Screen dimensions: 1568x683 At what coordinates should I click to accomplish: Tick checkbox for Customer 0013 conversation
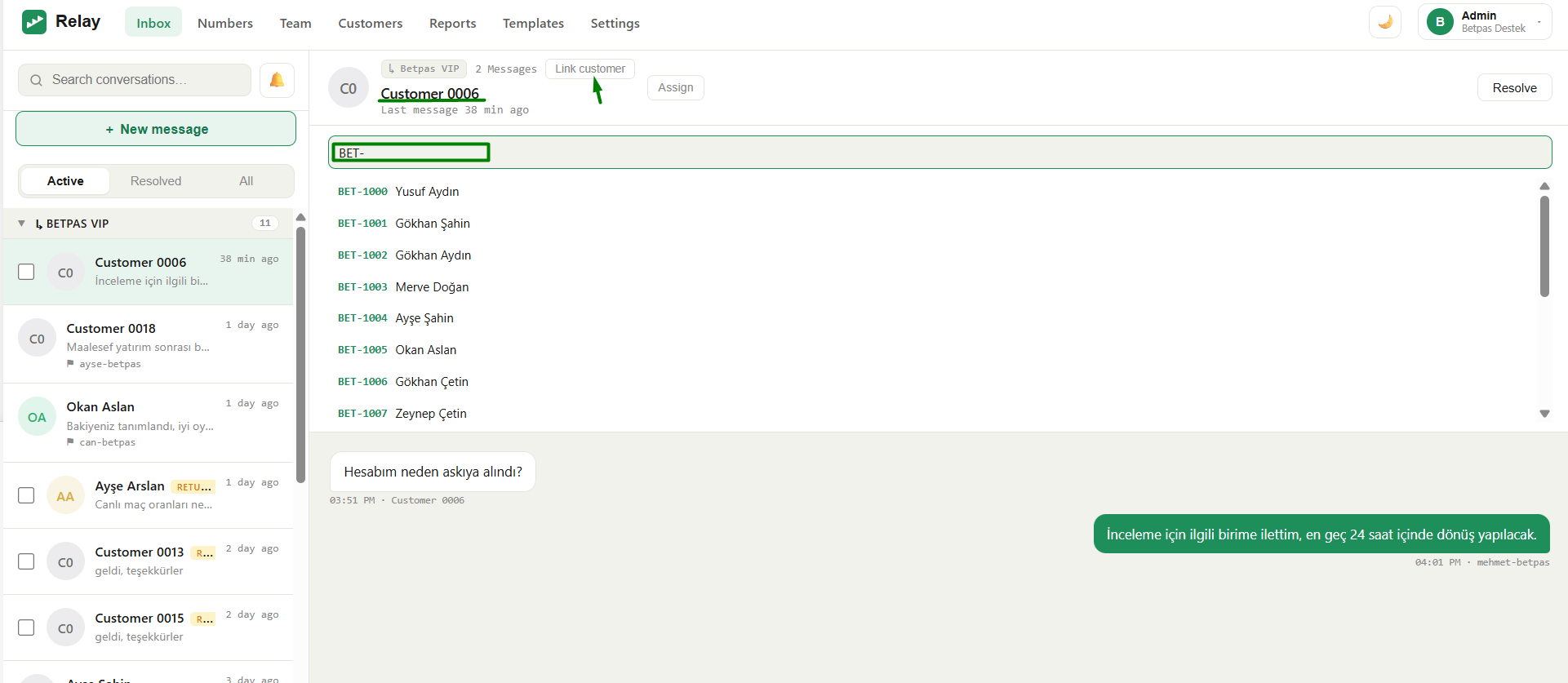tap(26, 561)
